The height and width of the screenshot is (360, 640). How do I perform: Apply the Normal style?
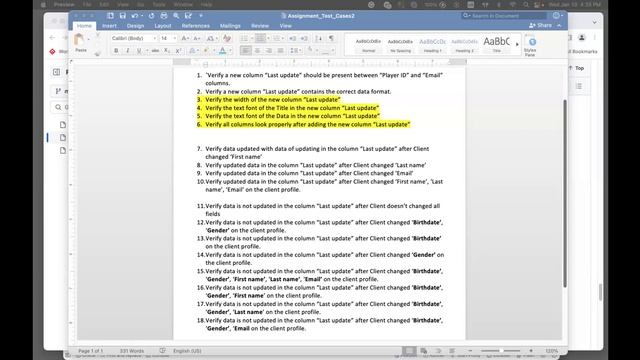tap(368, 45)
